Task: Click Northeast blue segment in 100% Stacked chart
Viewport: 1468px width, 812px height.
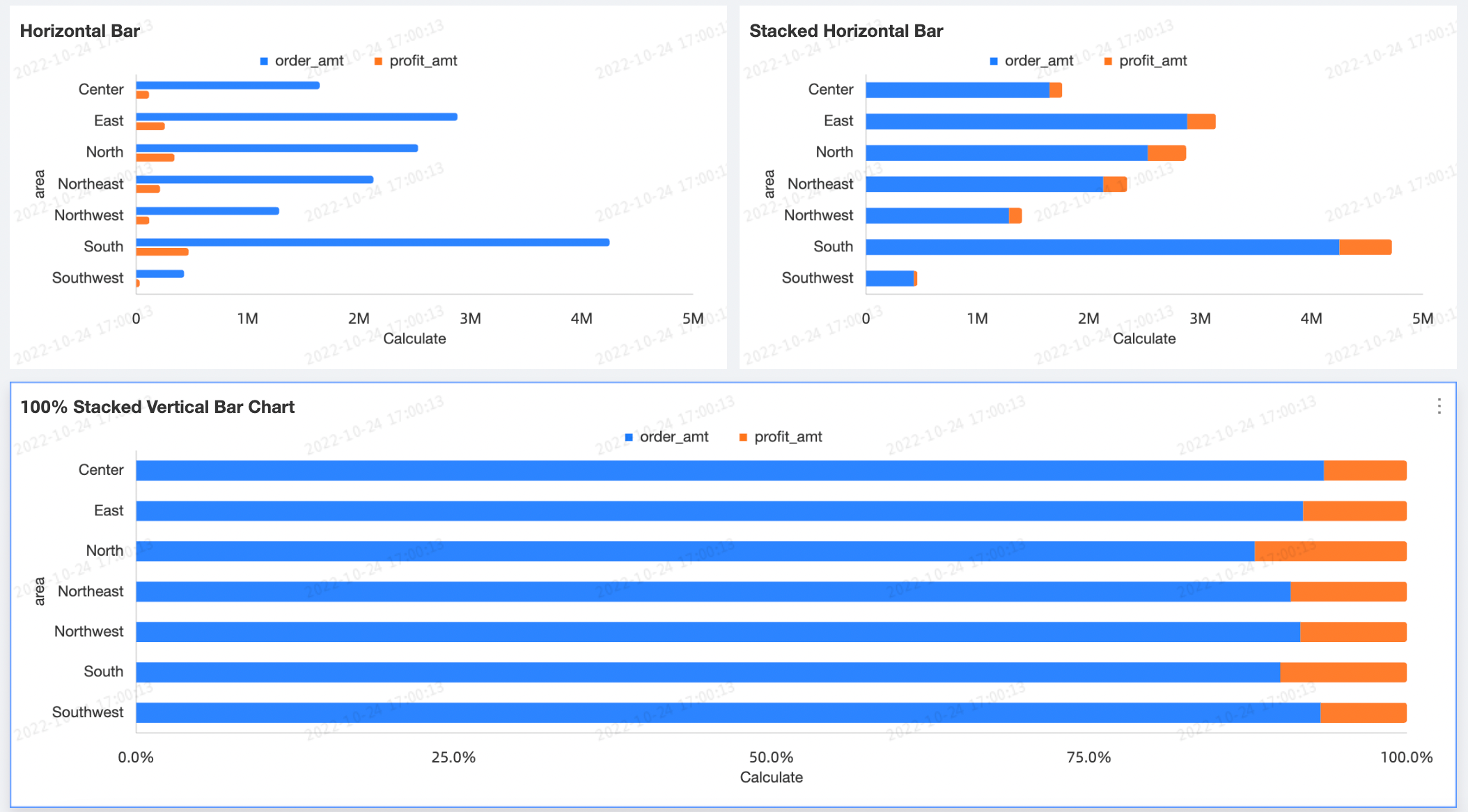Action: point(713,592)
